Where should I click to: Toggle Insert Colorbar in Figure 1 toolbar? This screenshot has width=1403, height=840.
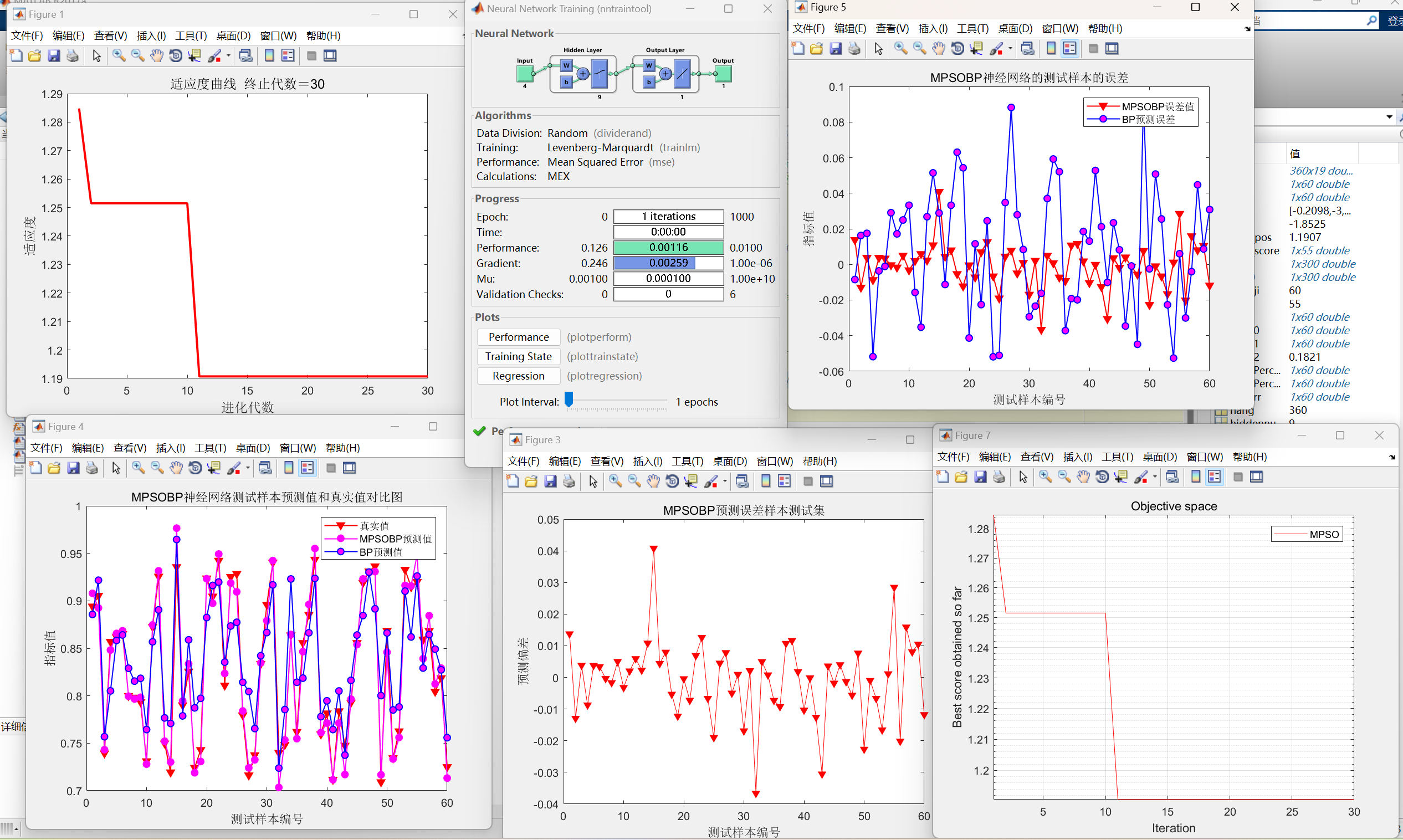pos(269,55)
